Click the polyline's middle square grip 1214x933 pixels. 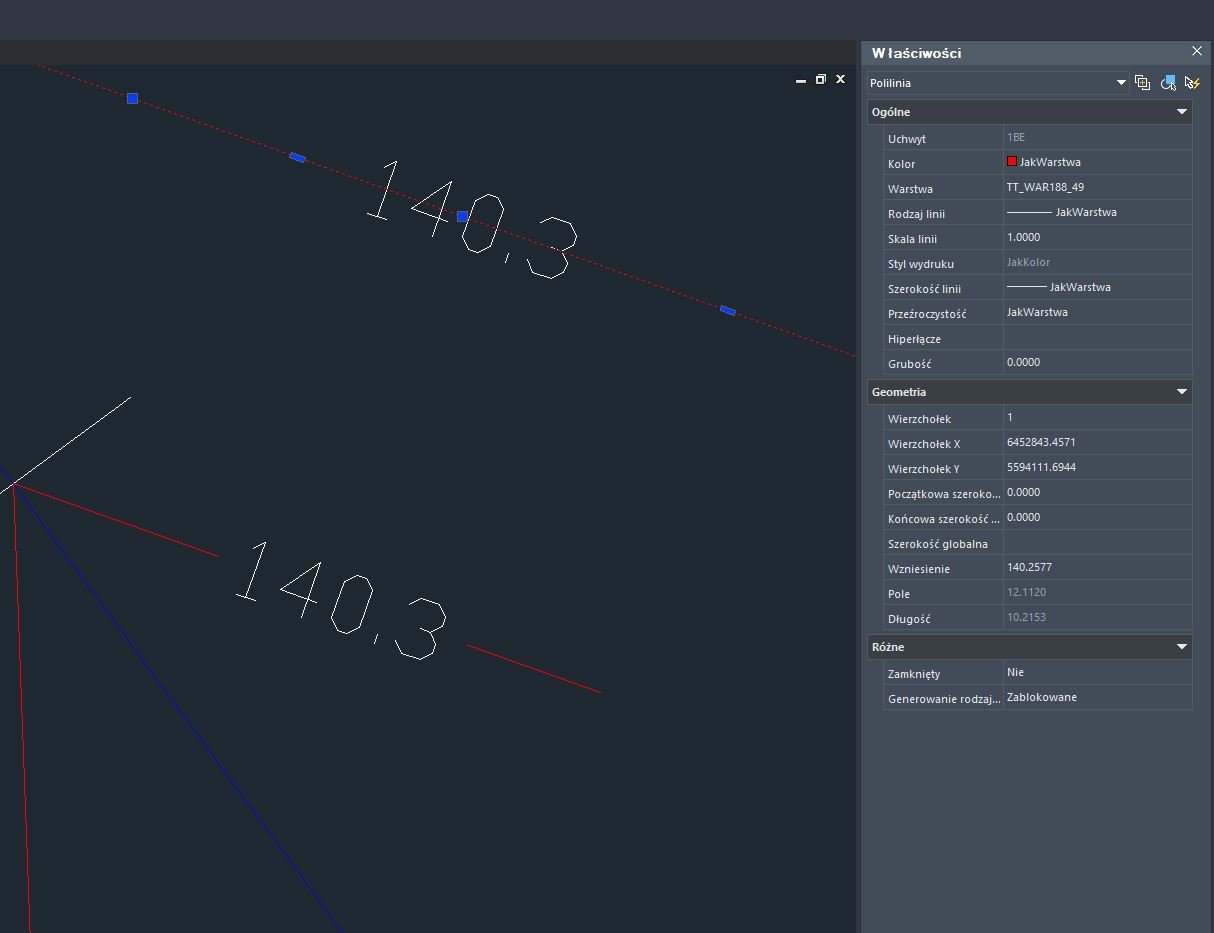[x=462, y=216]
